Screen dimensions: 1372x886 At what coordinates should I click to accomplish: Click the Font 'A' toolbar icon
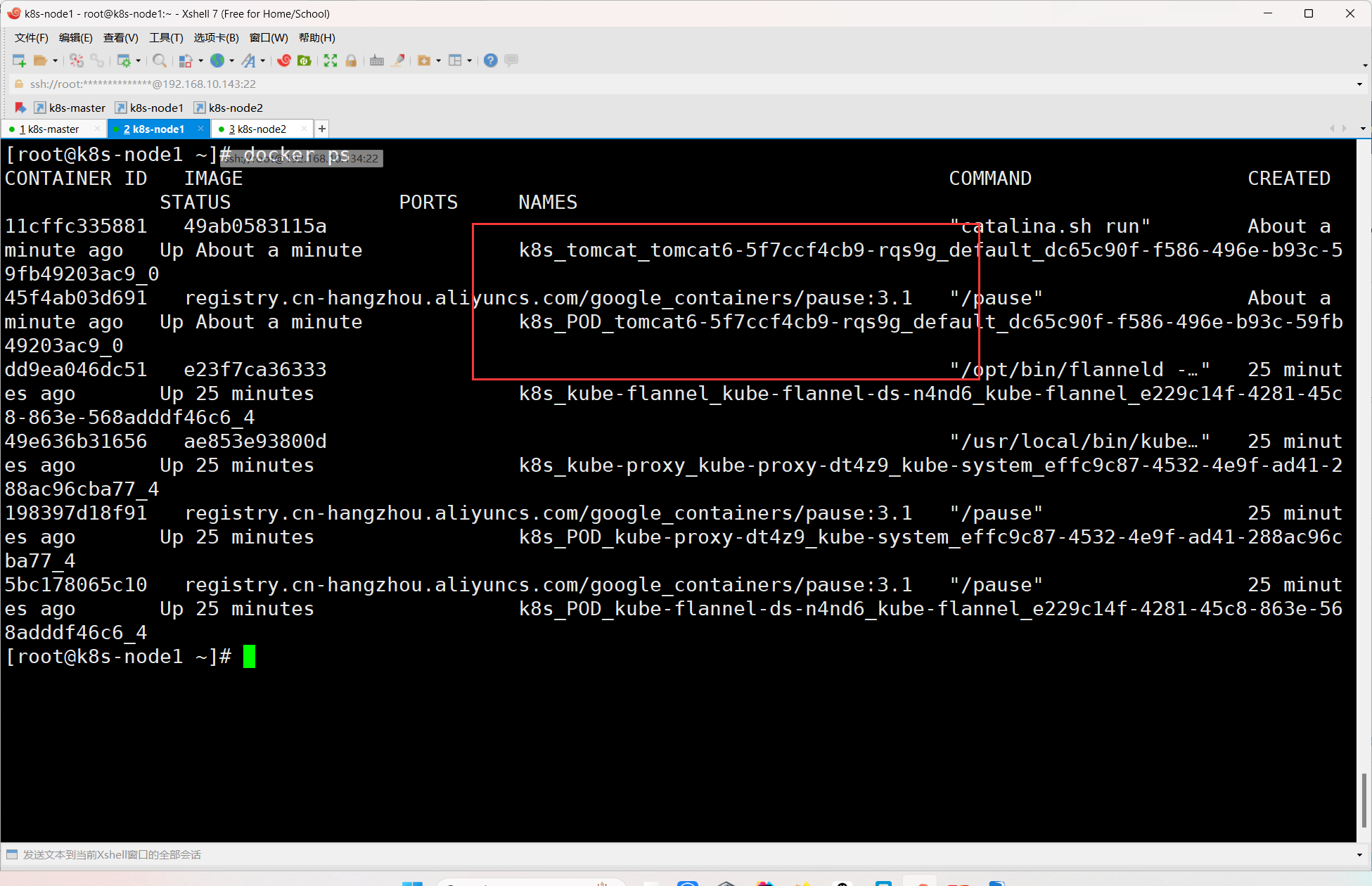click(248, 60)
